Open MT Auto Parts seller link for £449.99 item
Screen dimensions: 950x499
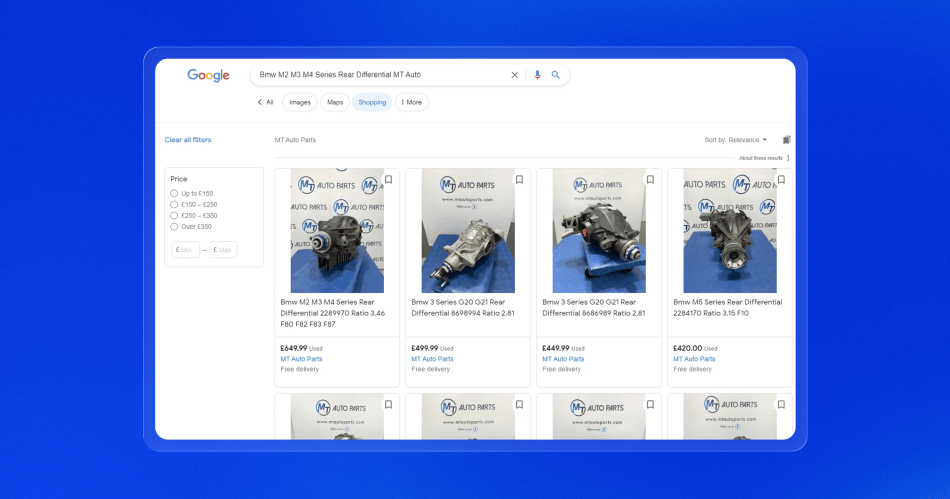[x=563, y=359]
